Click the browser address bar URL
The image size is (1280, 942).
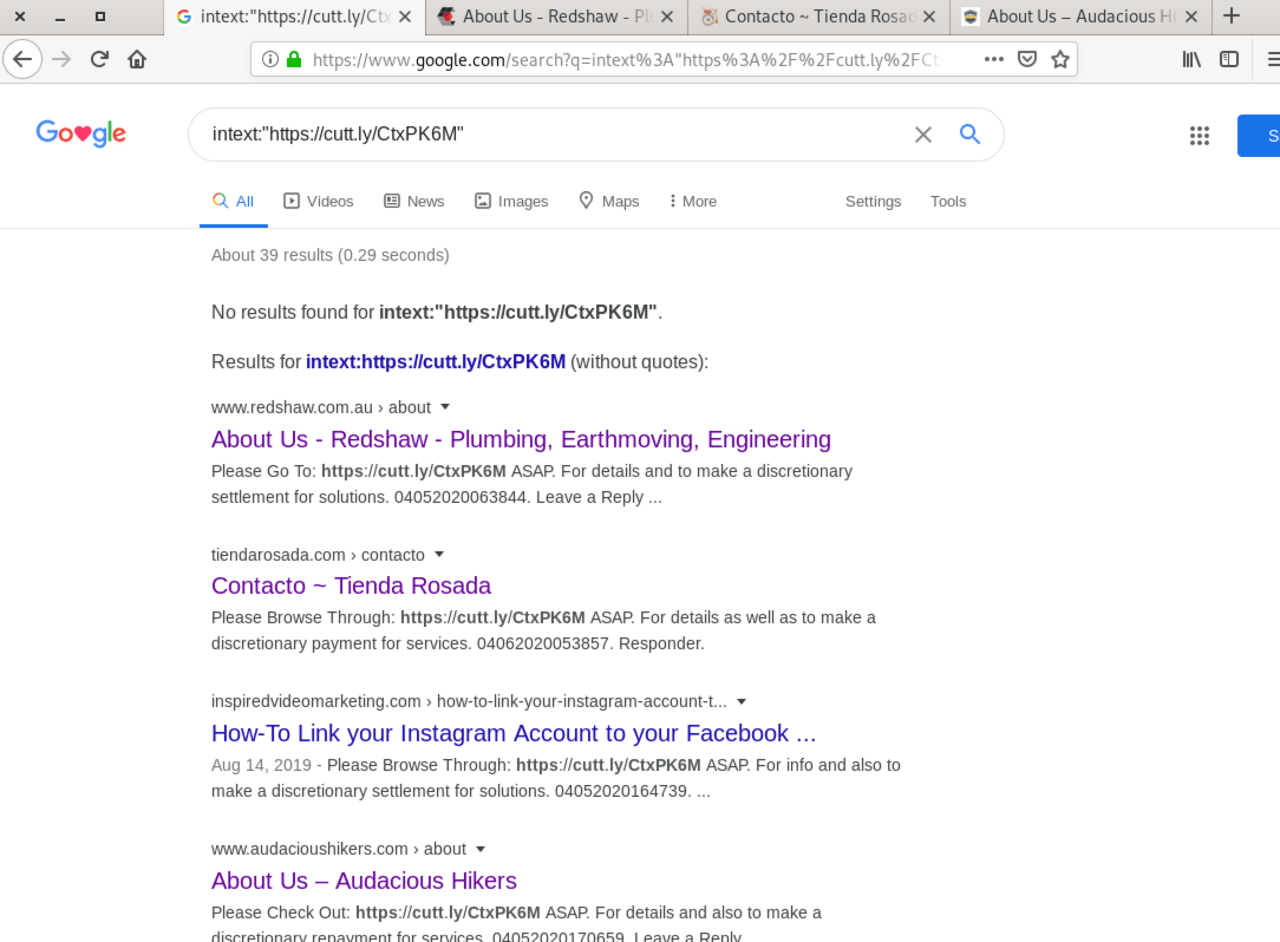point(627,59)
